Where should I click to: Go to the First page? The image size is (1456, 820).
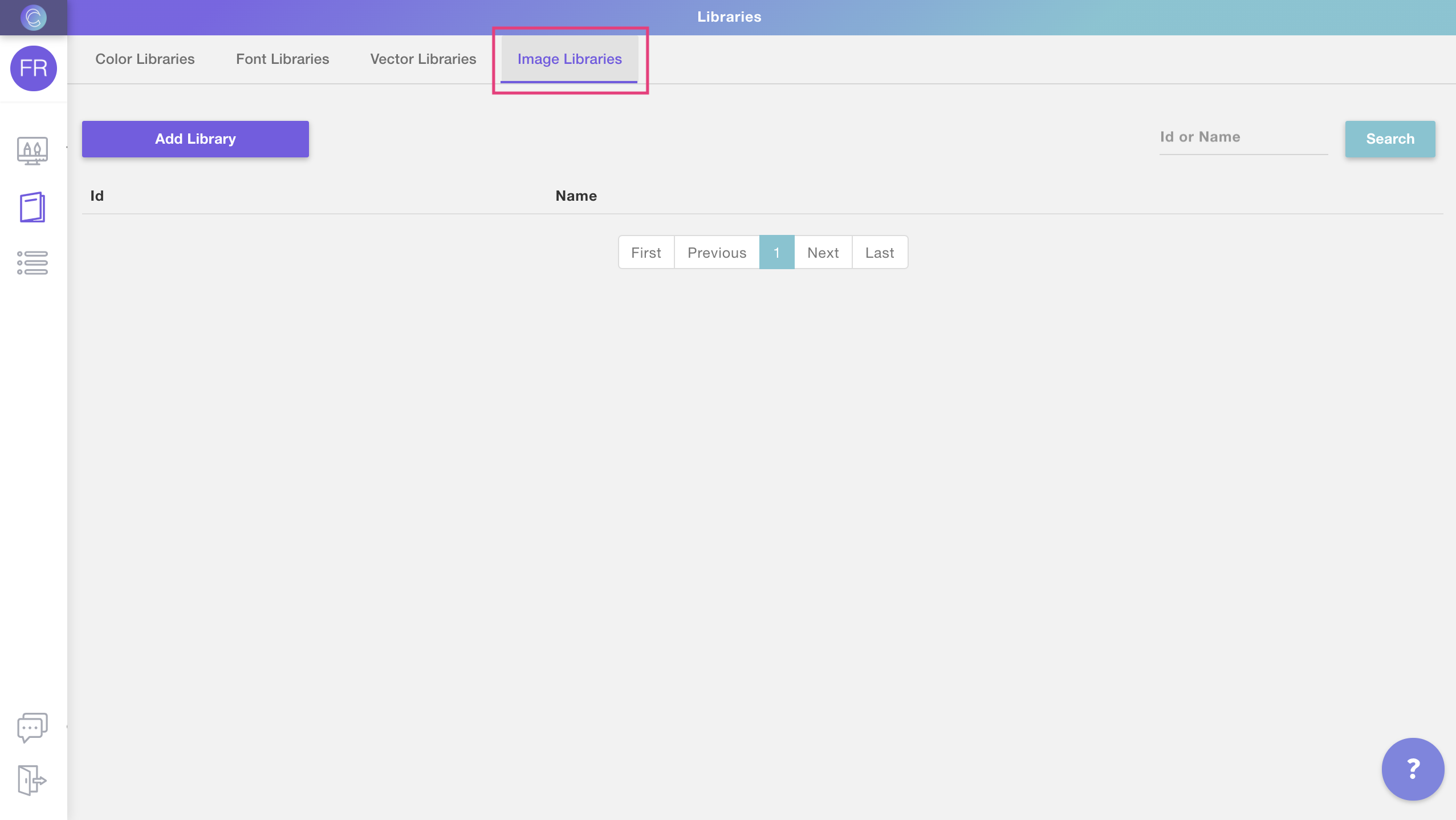click(646, 253)
